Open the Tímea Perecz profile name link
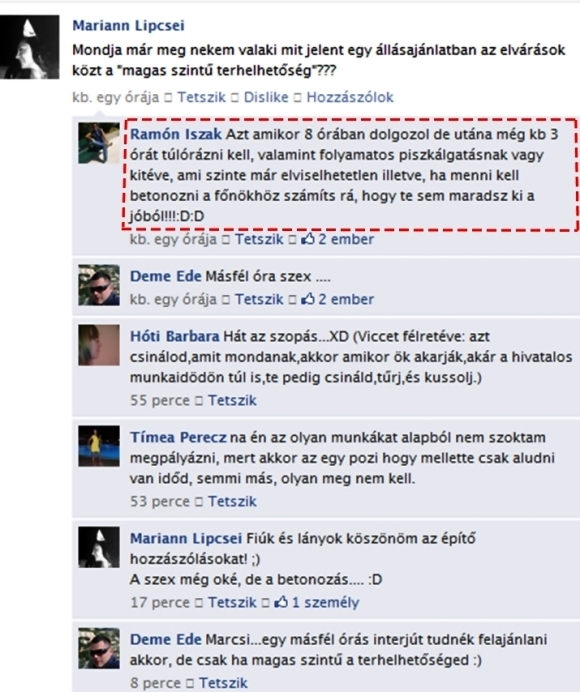The image size is (580, 692). coord(178,437)
